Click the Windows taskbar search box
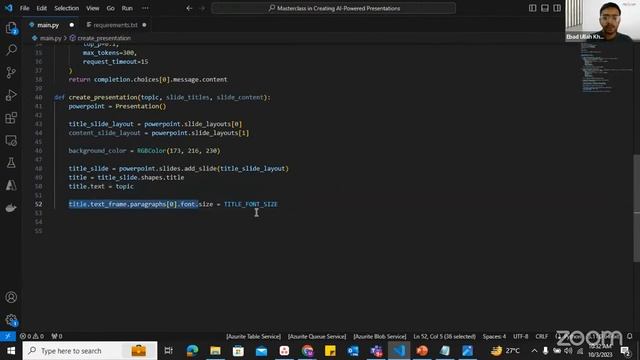The width and height of the screenshot is (640, 360). coord(90,351)
